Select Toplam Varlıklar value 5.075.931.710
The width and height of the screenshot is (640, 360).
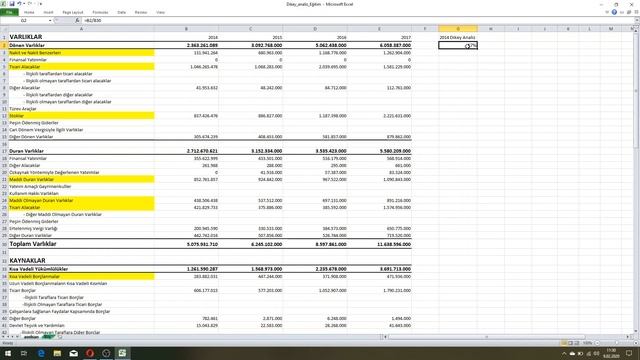187,244
